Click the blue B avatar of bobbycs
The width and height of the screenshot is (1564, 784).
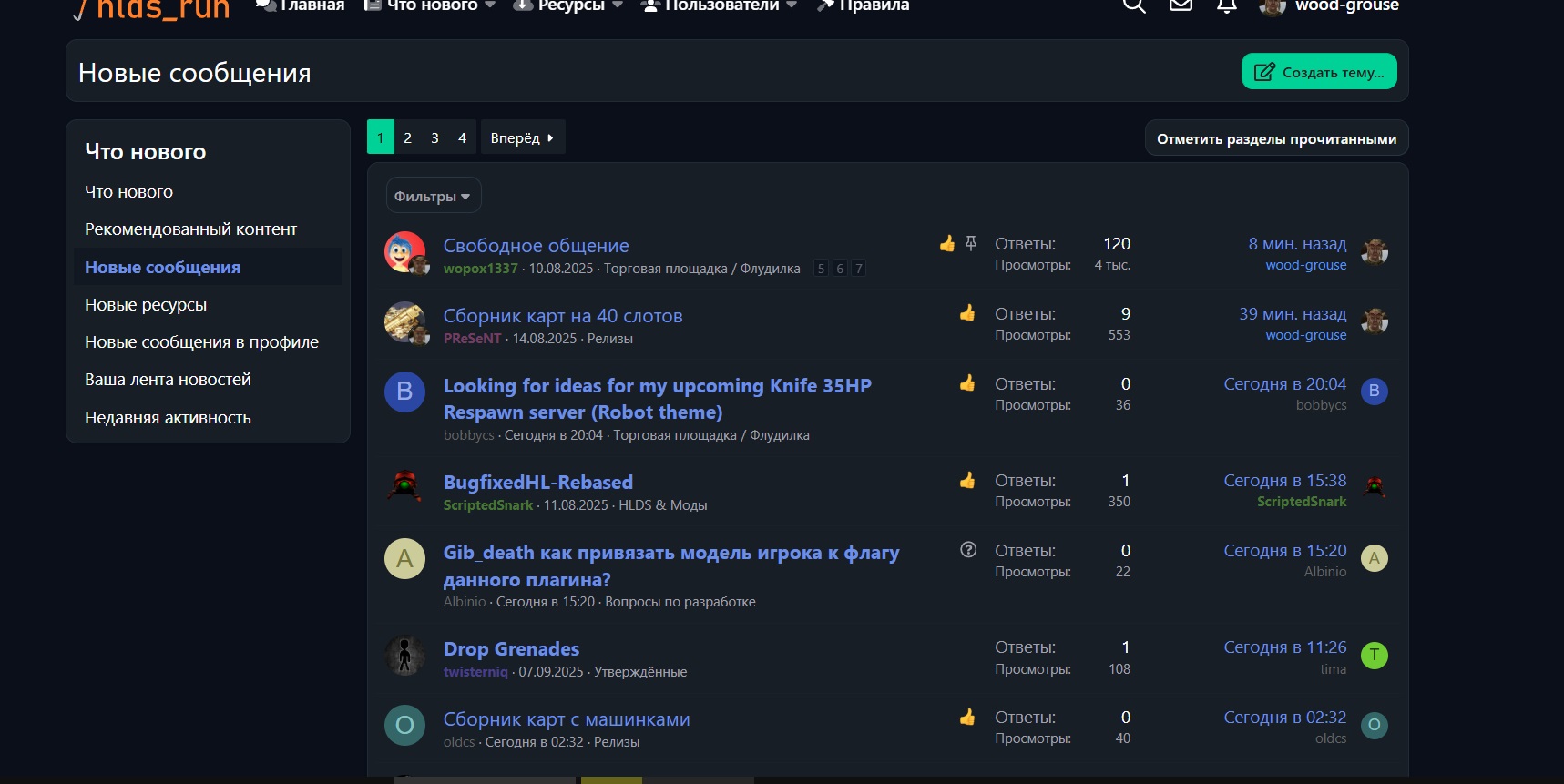404,392
